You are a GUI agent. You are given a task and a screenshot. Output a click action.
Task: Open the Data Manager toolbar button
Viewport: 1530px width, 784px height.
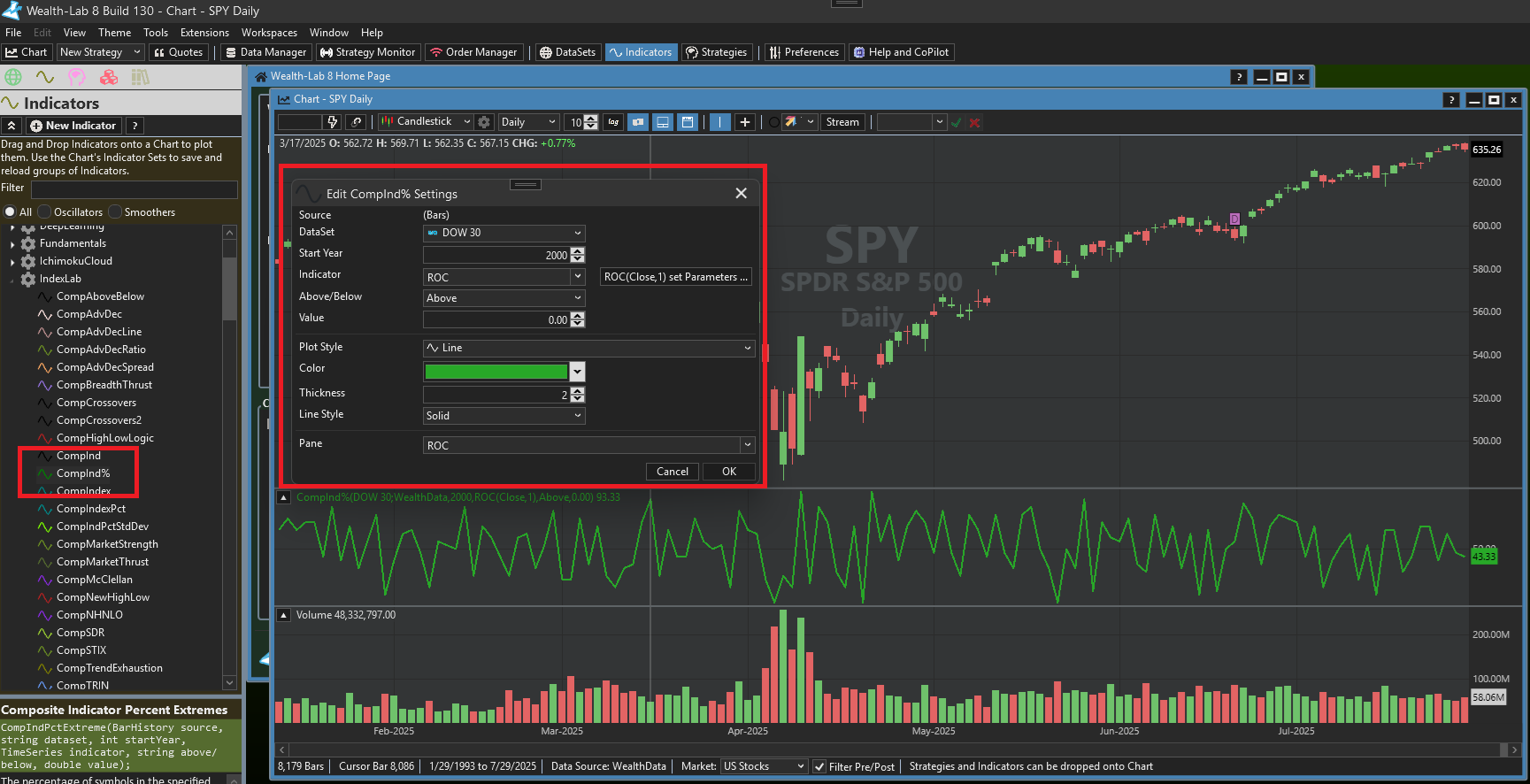click(265, 52)
